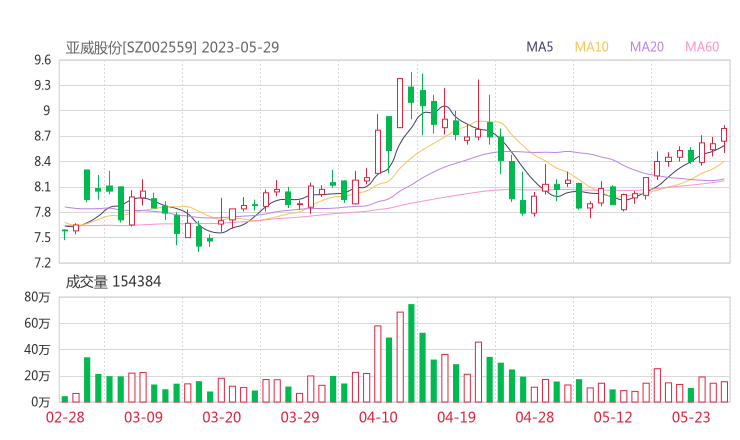740x440 pixels.
Task: Click the 03-20 date label
Action: coord(222,417)
